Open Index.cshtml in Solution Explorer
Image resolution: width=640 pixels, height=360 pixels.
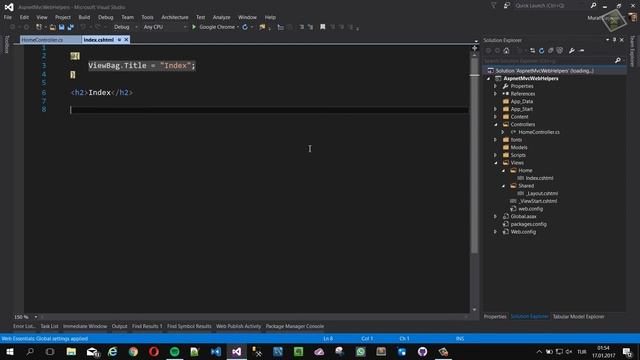point(539,178)
